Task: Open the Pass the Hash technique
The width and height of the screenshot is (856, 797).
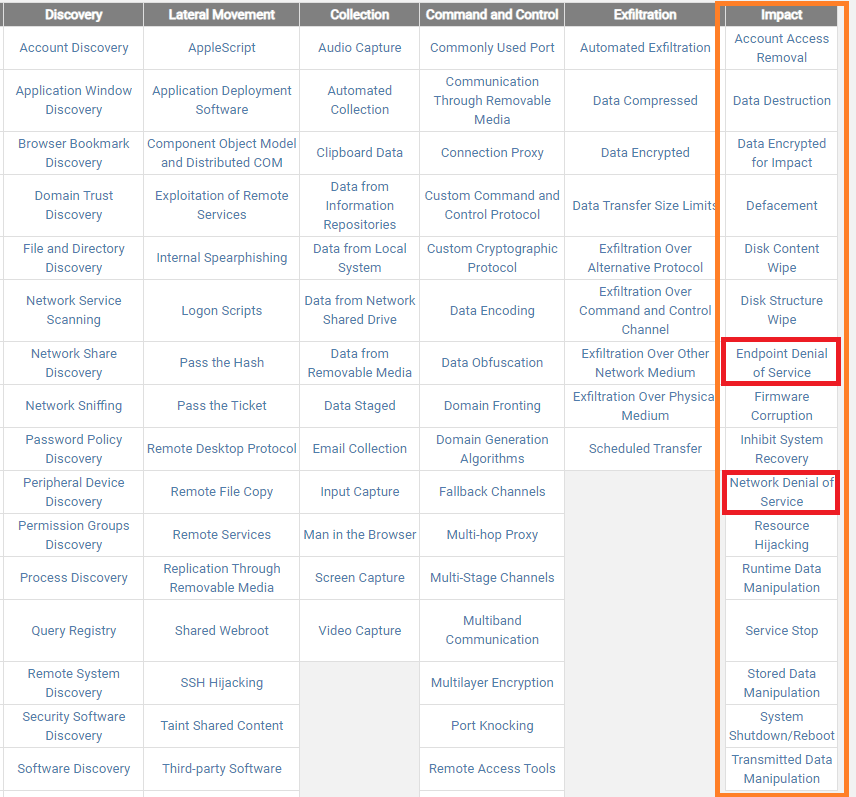Action: click(221, 363)
